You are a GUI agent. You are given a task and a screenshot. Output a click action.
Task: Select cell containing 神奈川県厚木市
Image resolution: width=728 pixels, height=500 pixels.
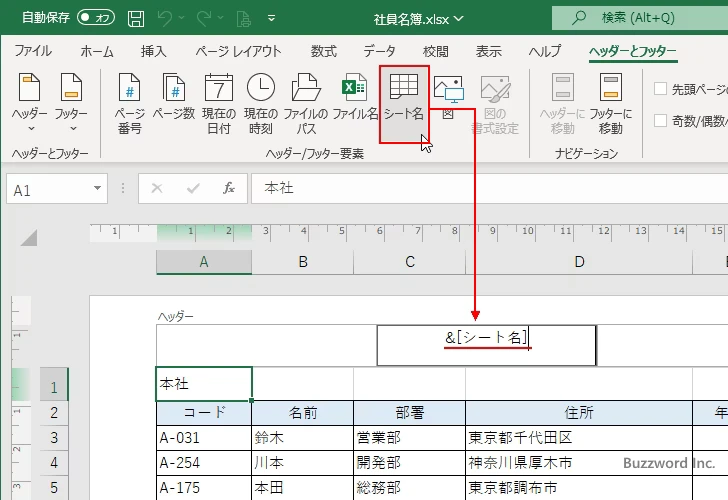pos(579,463)
